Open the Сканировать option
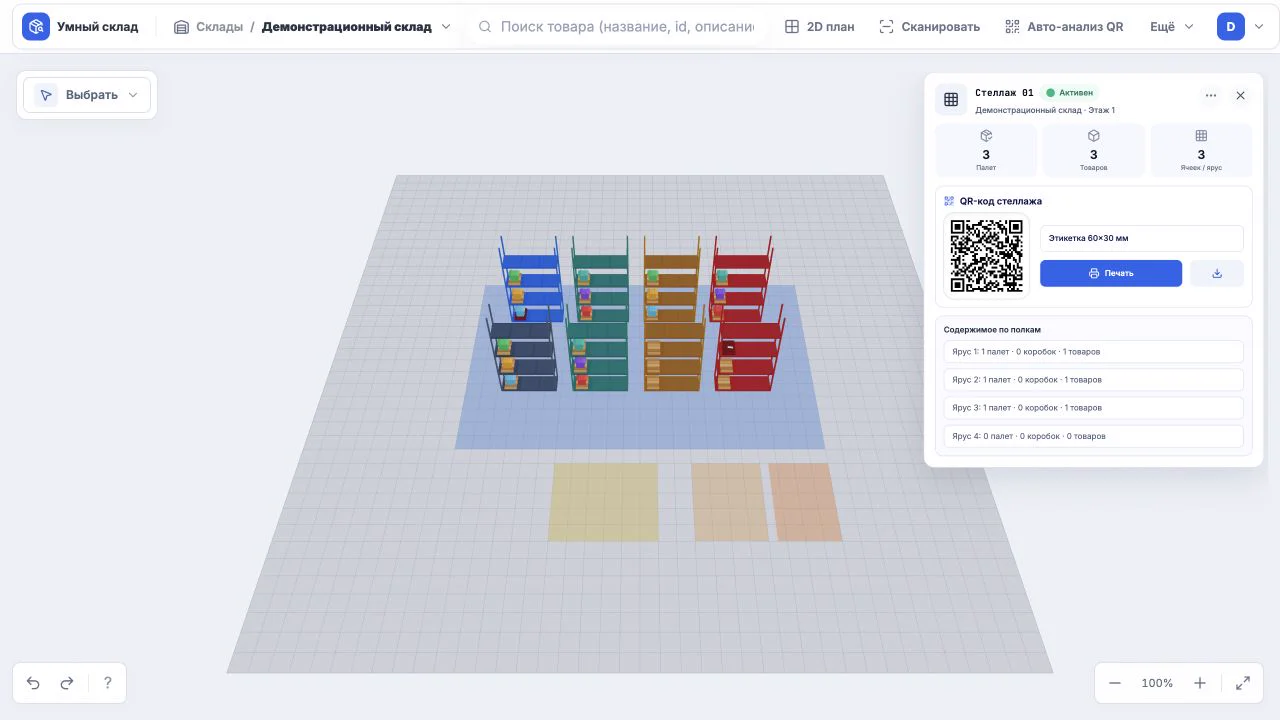 pos(929,27)
